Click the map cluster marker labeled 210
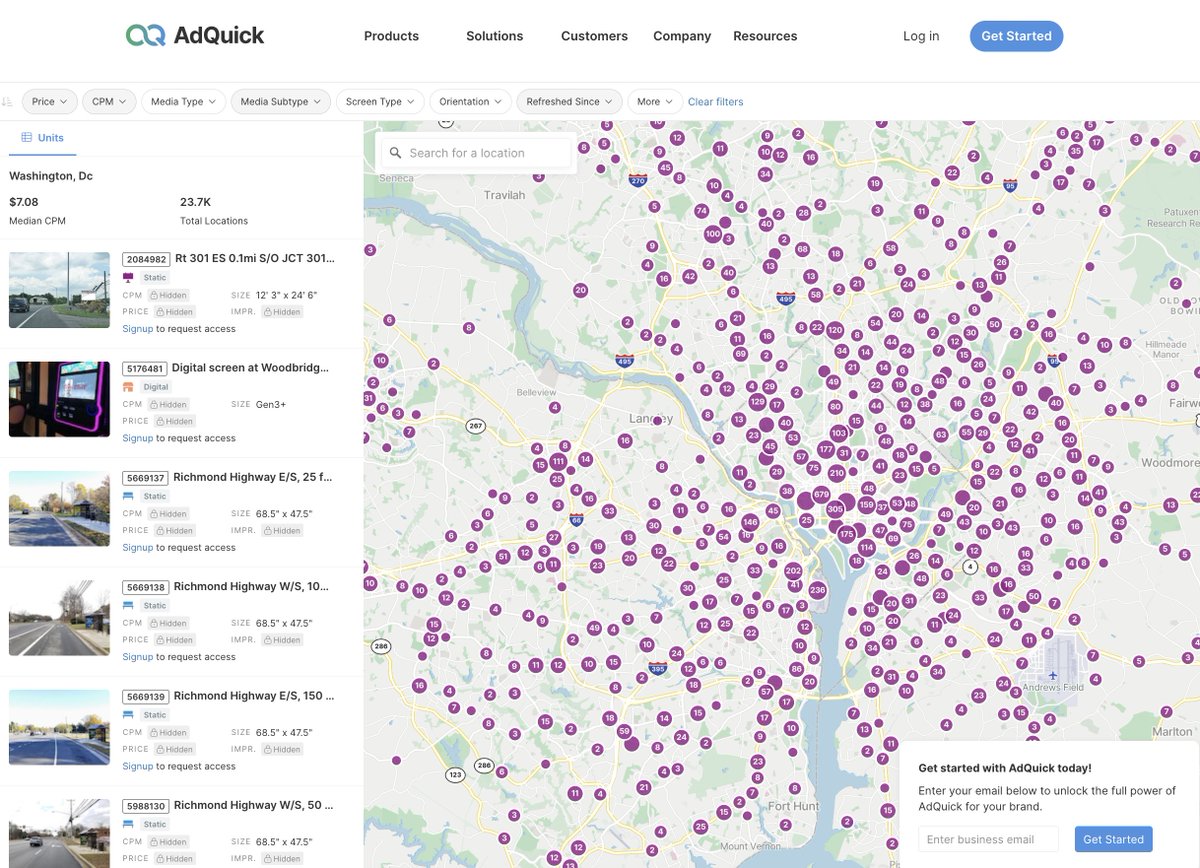This screenshot has height=868, width=1200. (837, 473)
